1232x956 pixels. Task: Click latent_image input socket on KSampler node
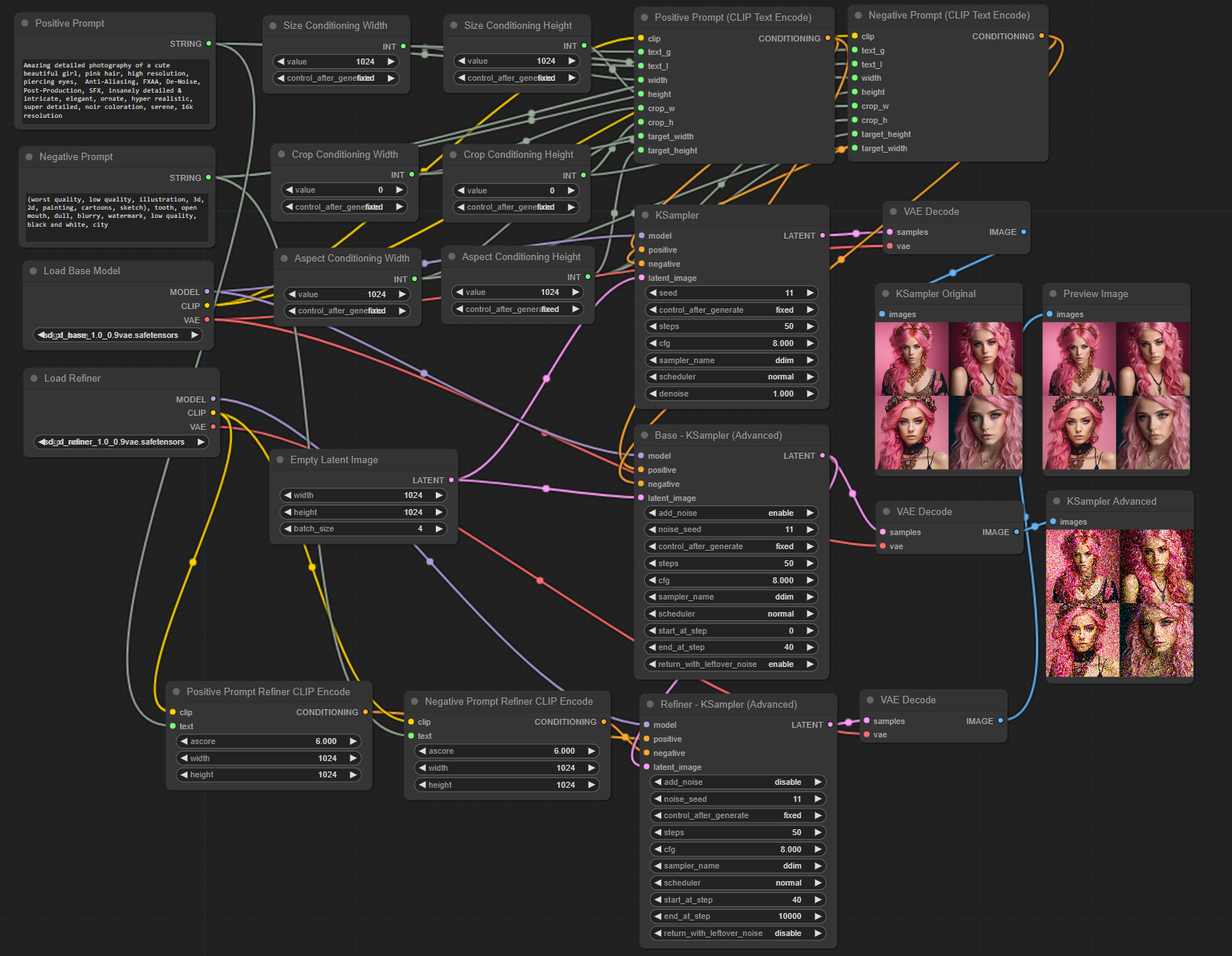point(642,278)
